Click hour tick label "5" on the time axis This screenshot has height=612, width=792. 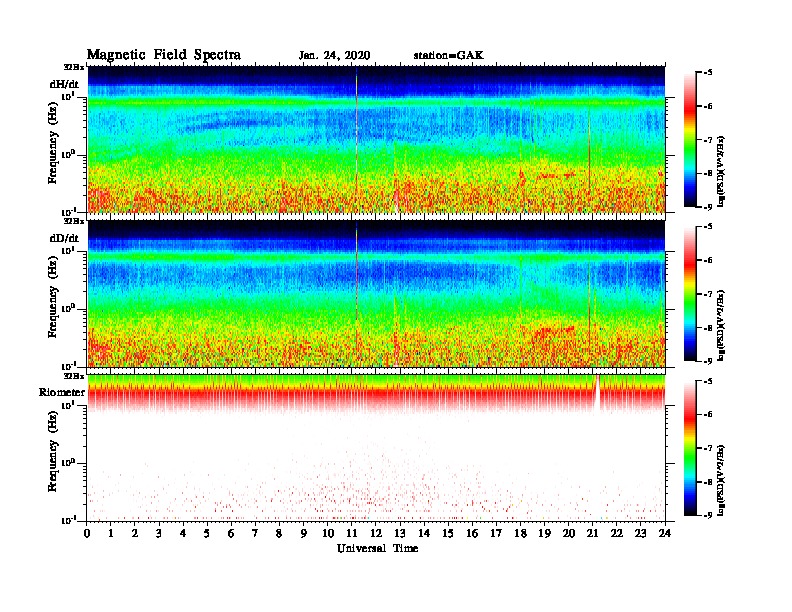pyautogui.click(x=207, y=533)
